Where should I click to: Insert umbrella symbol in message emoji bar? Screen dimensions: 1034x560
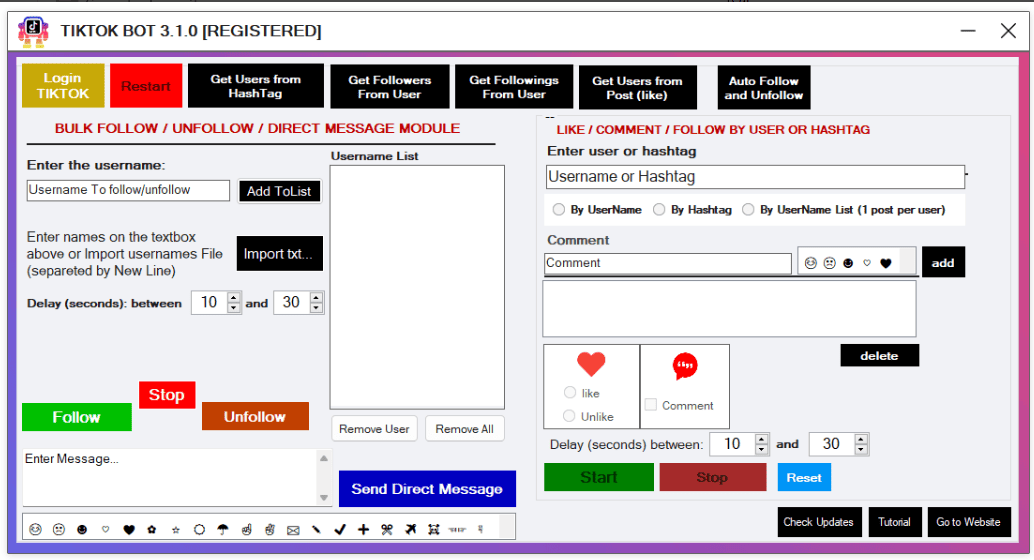(223, 529)
